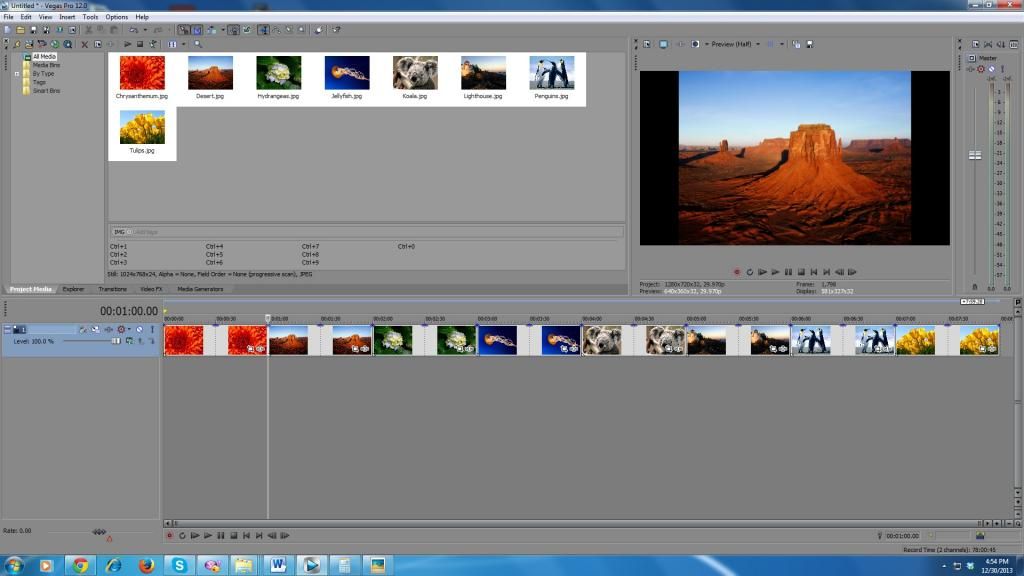Click the Cut scissors icon in toolbar
The image size is (1024, 576).
coord(88,30)
